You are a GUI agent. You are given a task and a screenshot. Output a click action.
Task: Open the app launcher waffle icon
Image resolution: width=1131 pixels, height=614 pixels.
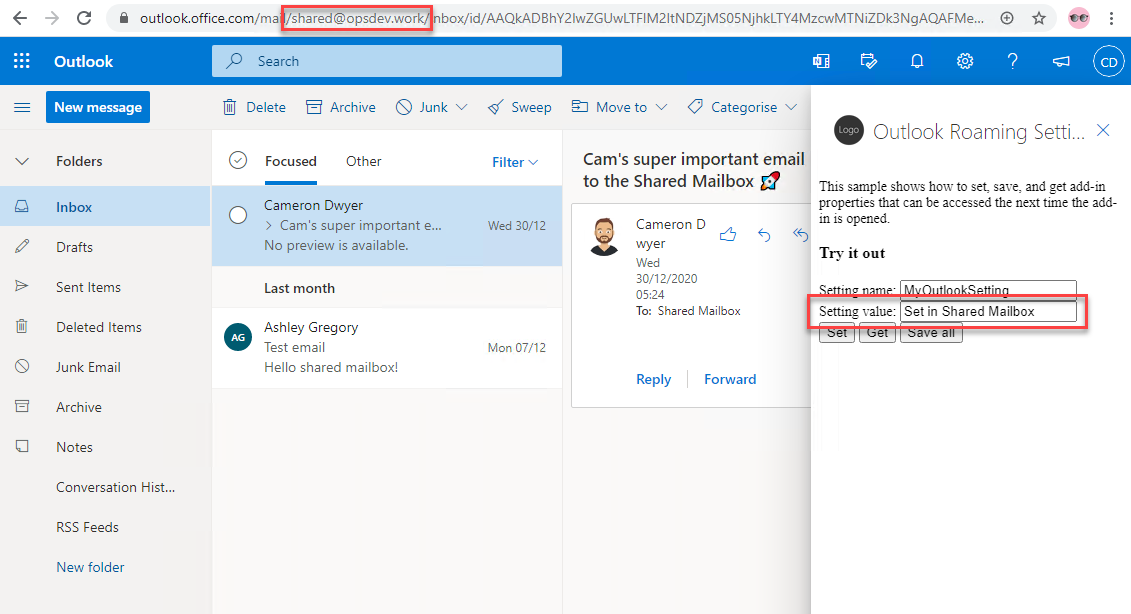(21, 61)
